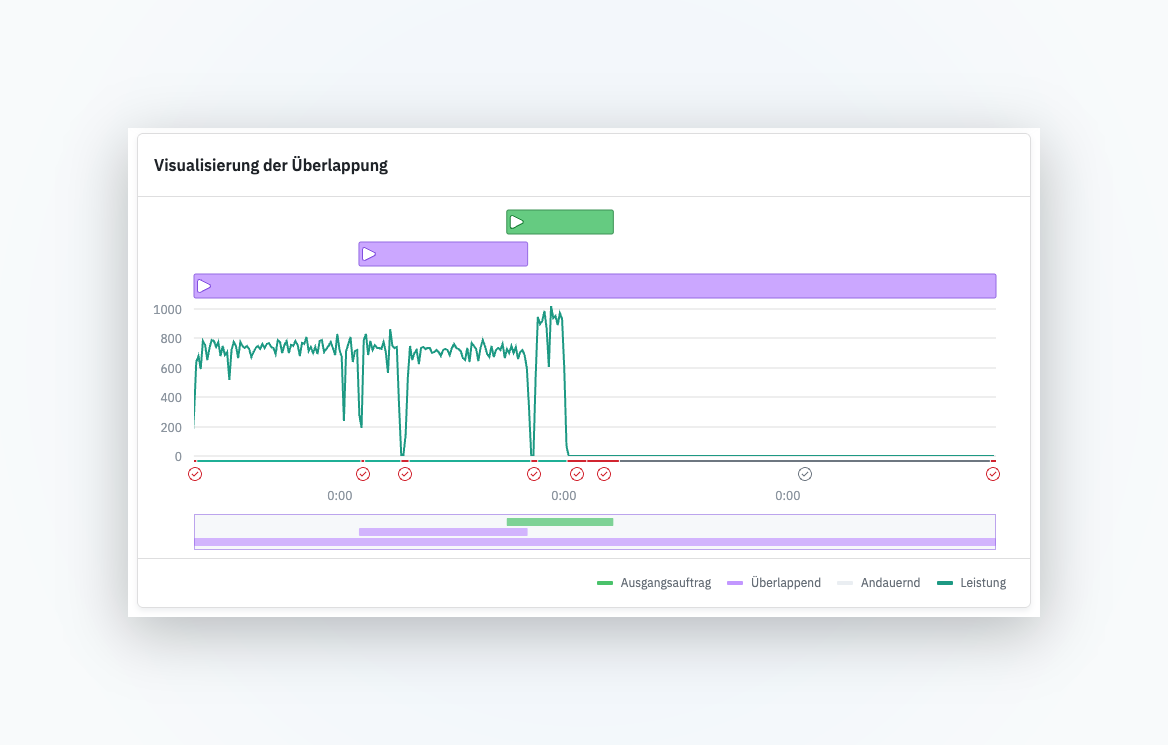Click the 400 y-axis label
This screenshot has width=1168, height=745.
click(171, 398)
